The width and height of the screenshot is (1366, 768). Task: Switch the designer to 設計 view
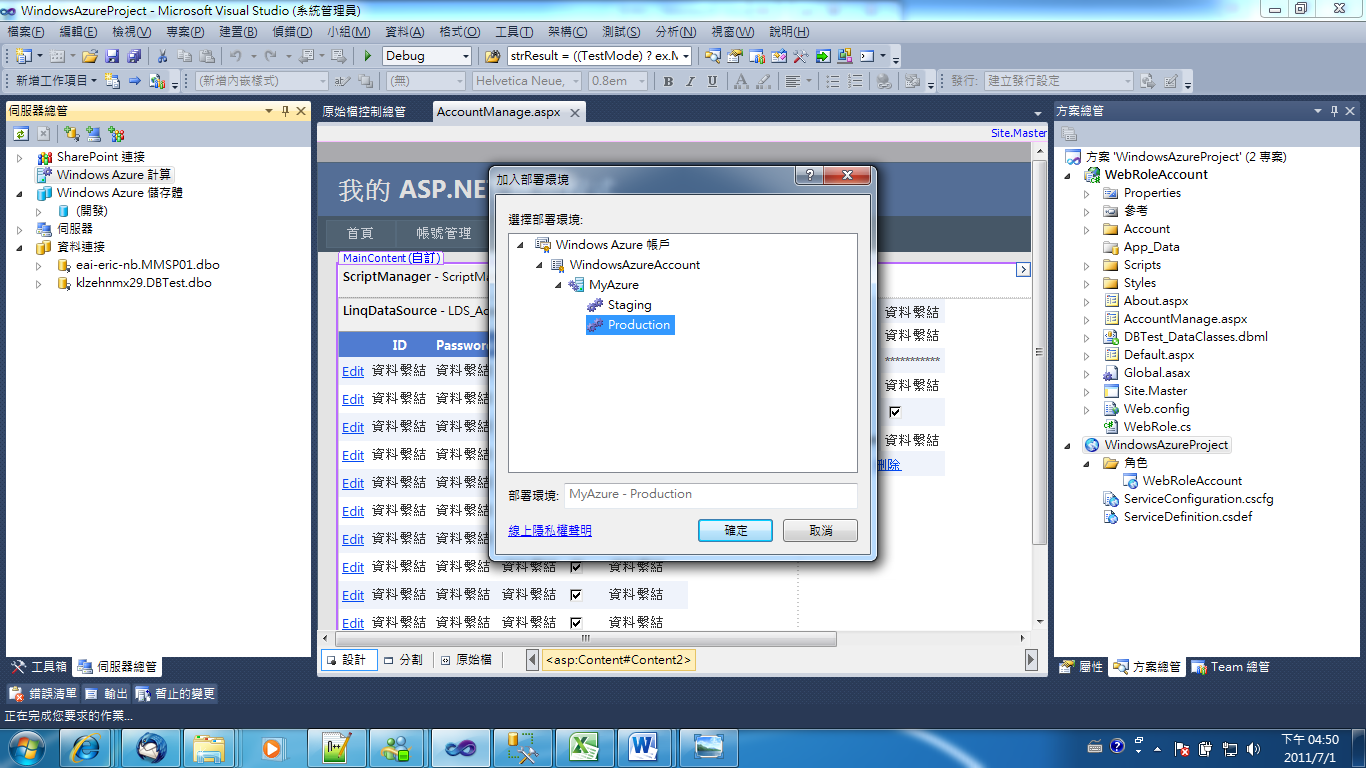(x=348, y=660)
